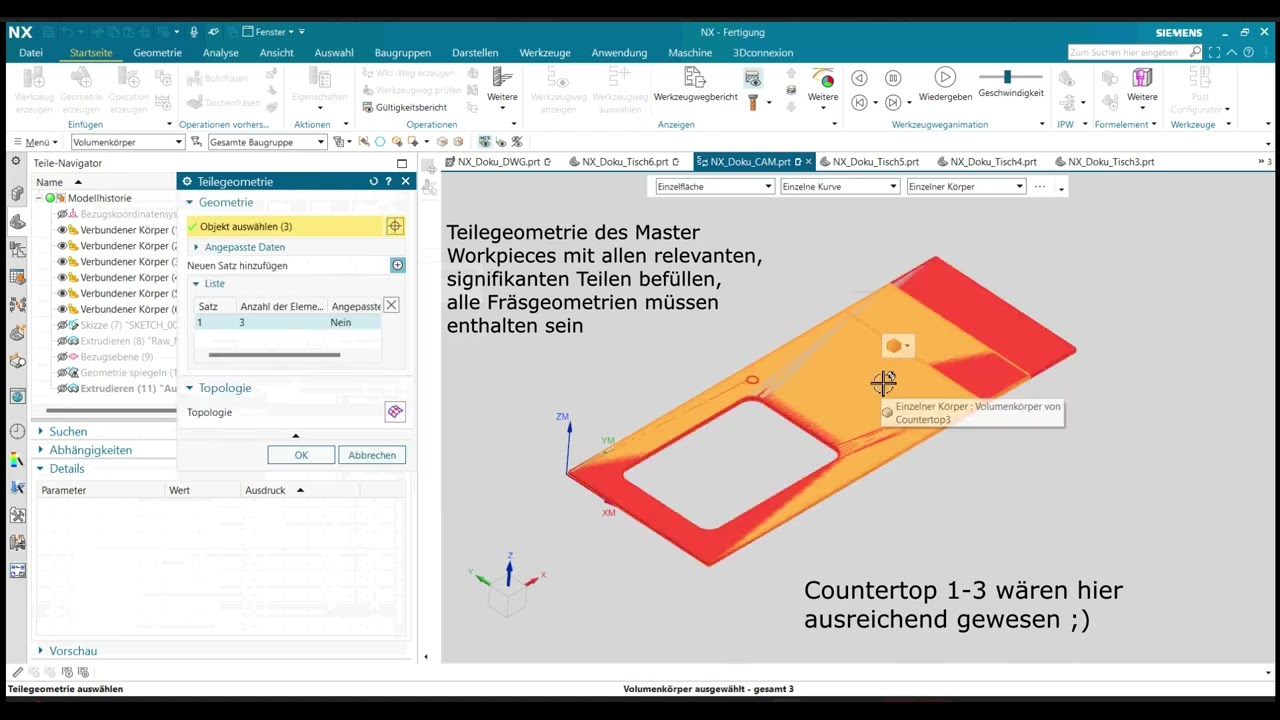Switch to the Geometrie ribbon tab
The height and width of the screenshot is (720, 1280).
[157, 53]
